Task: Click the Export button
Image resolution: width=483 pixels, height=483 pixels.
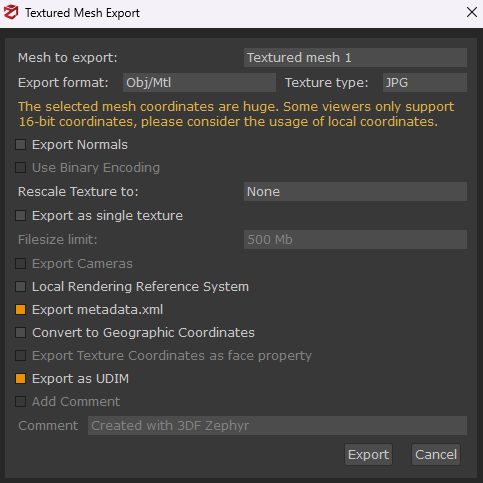Action: click(x=368, y=455)
